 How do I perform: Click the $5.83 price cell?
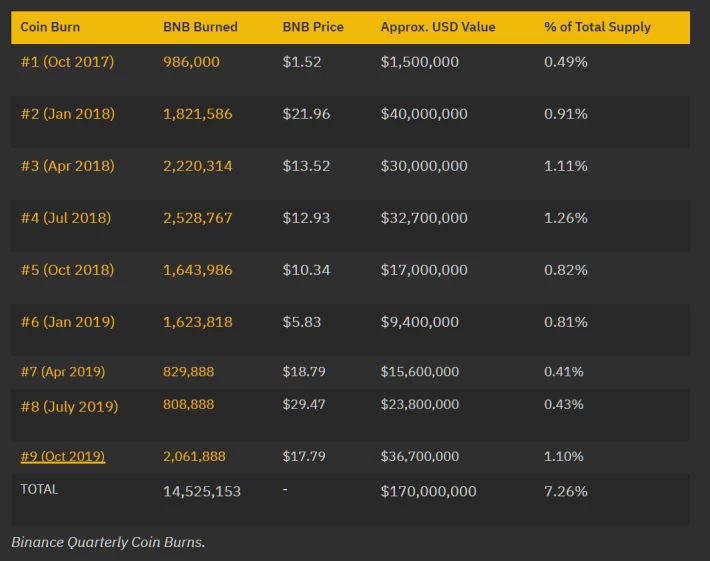coord(302,322)
